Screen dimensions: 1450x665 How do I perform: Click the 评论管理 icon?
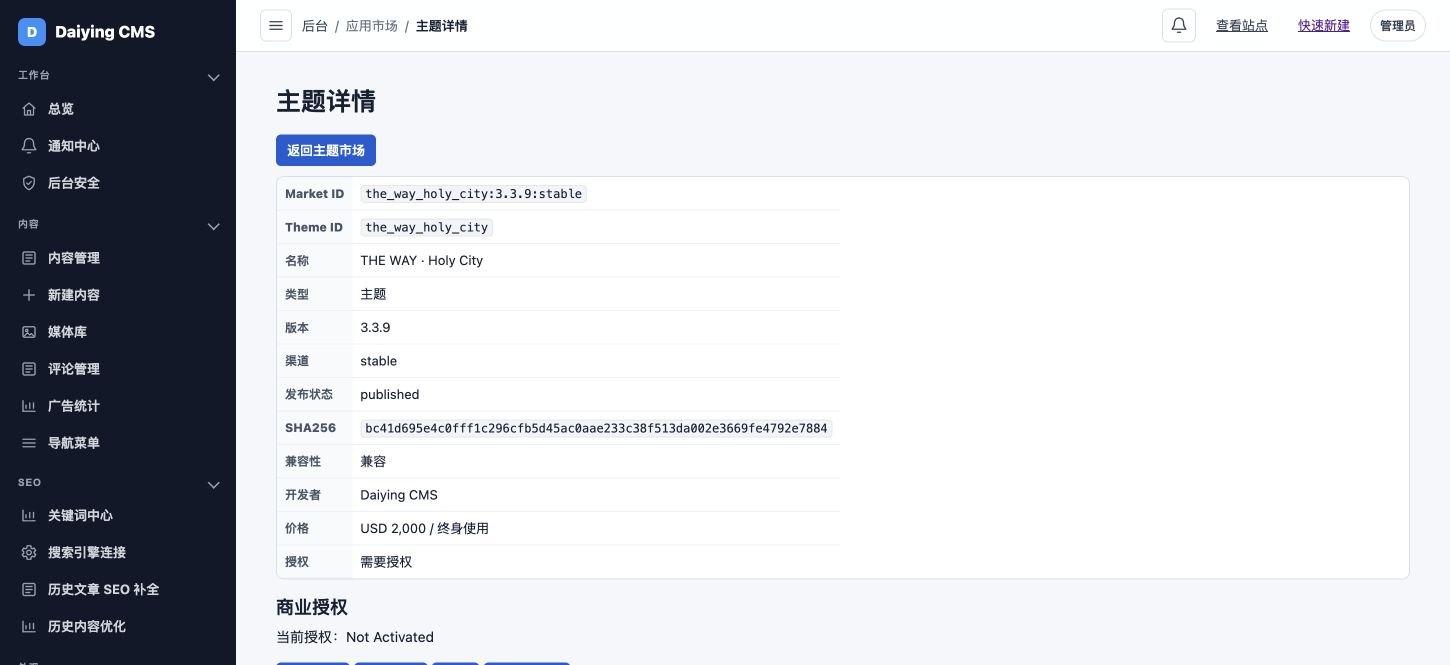click(x=29, y=369)
